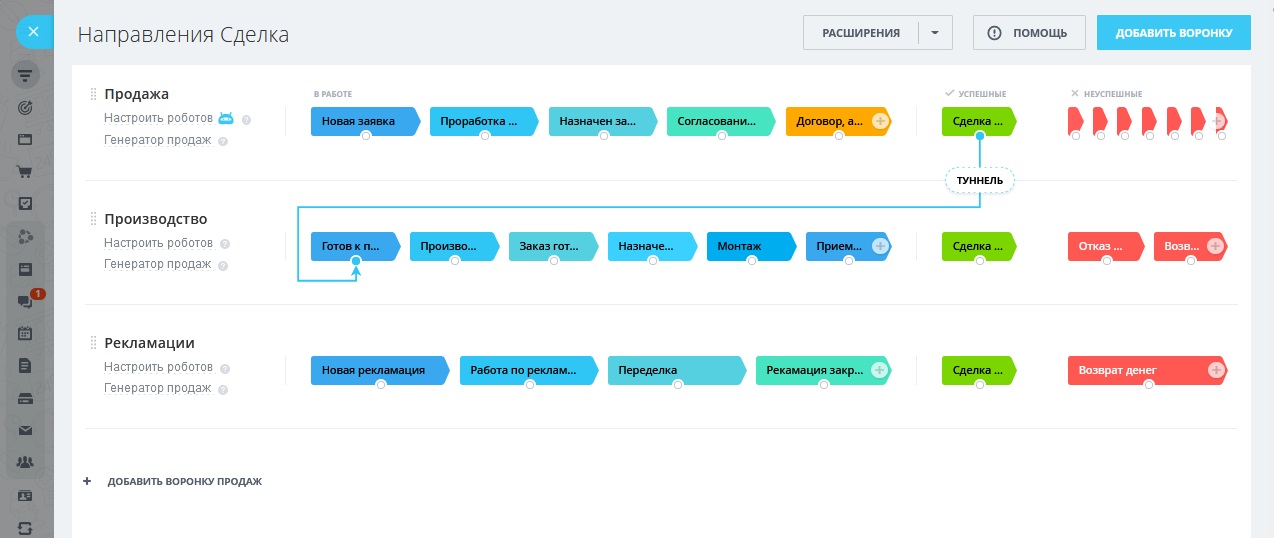Open the mail envelope sidebar icon
This screenshot has height=538, width=1274.
point(26,430)
